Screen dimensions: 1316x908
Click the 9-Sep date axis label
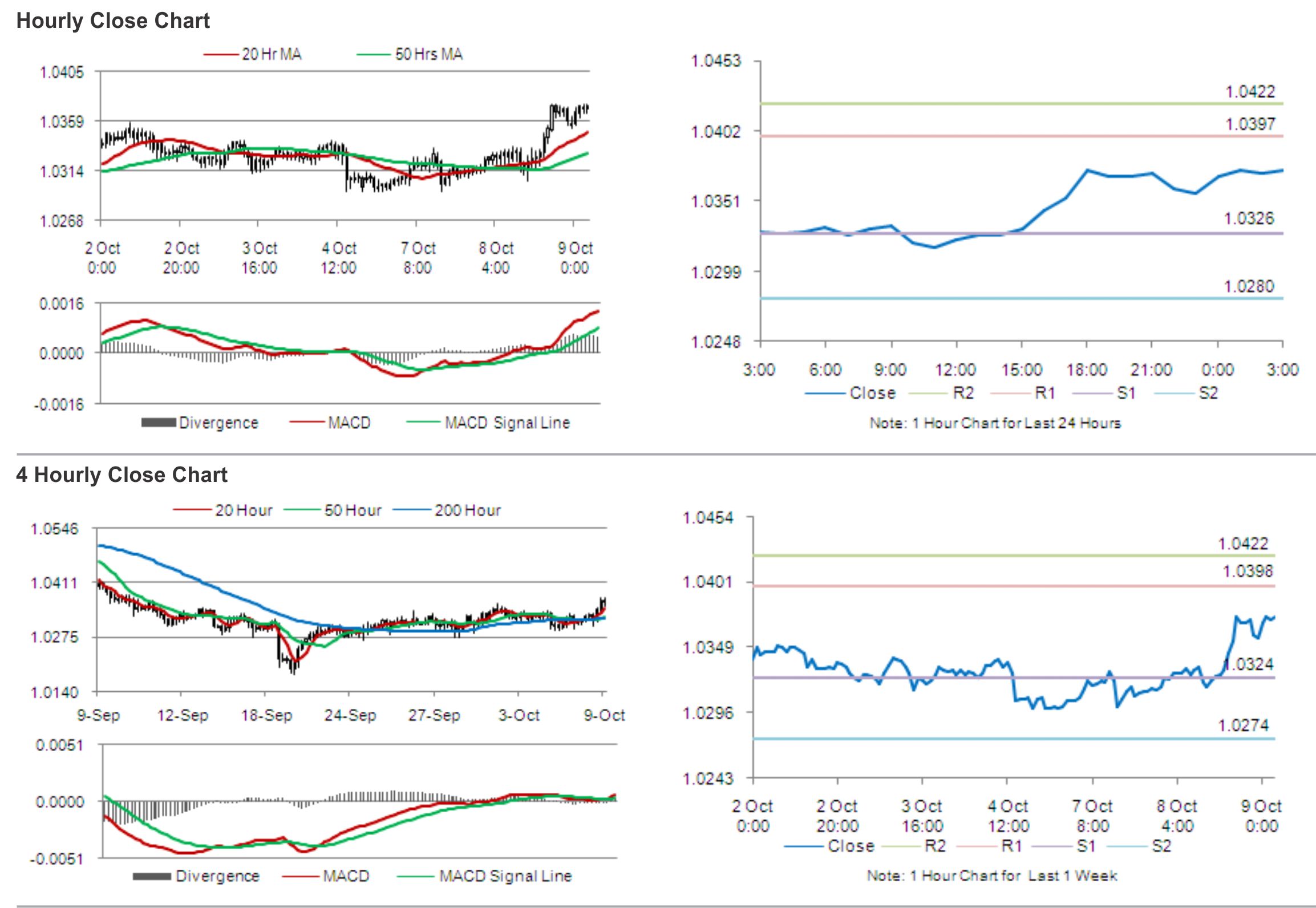pyautogui.click(x=99, y=715)
